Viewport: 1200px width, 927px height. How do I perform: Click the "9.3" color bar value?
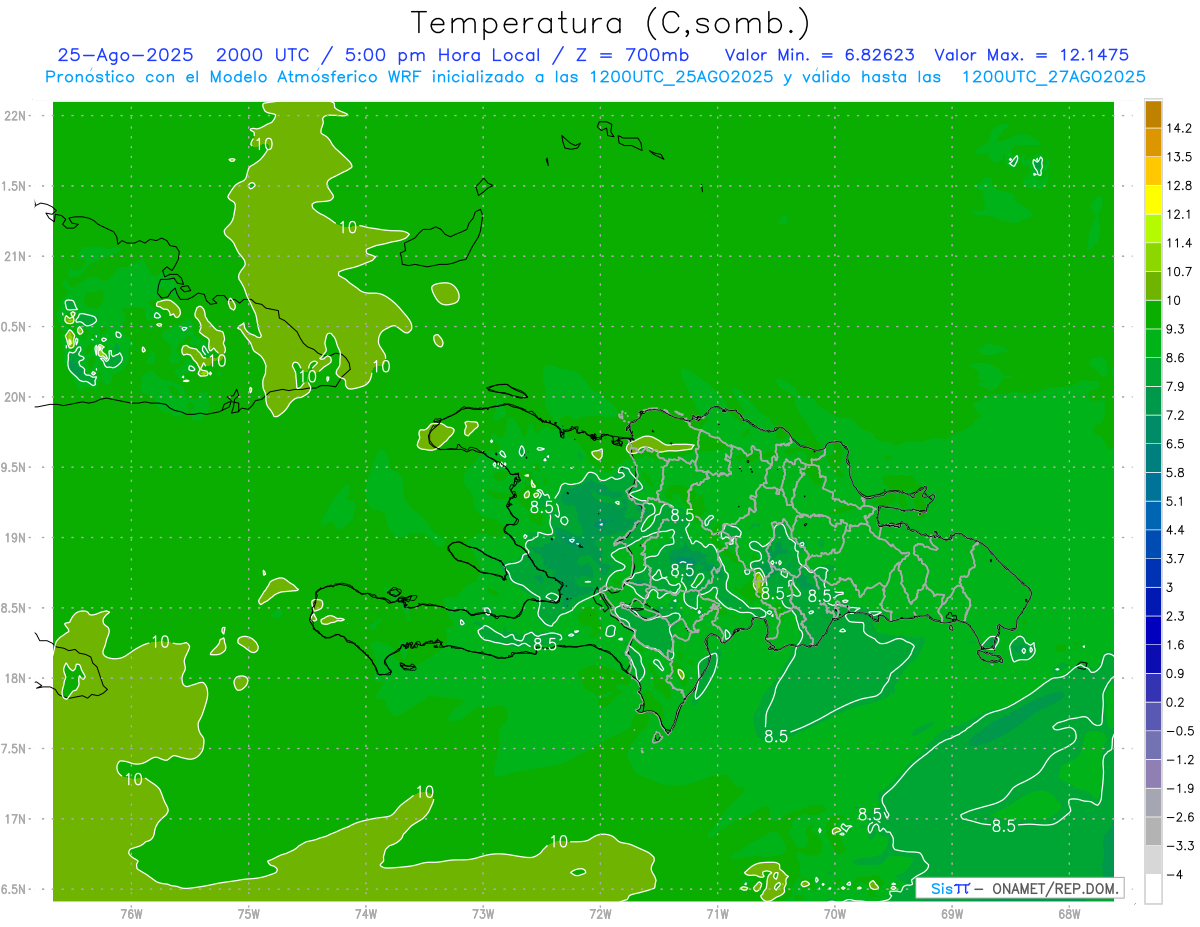pyautogui.click(x=1176, y=329)
